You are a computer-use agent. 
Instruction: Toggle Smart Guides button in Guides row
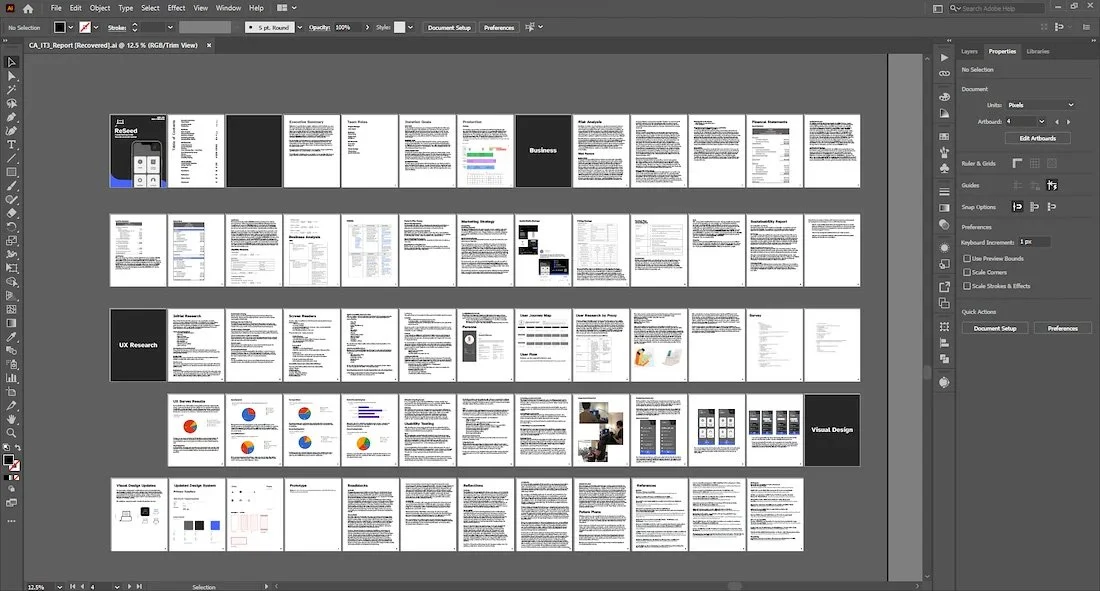(x=1052, y=185)
